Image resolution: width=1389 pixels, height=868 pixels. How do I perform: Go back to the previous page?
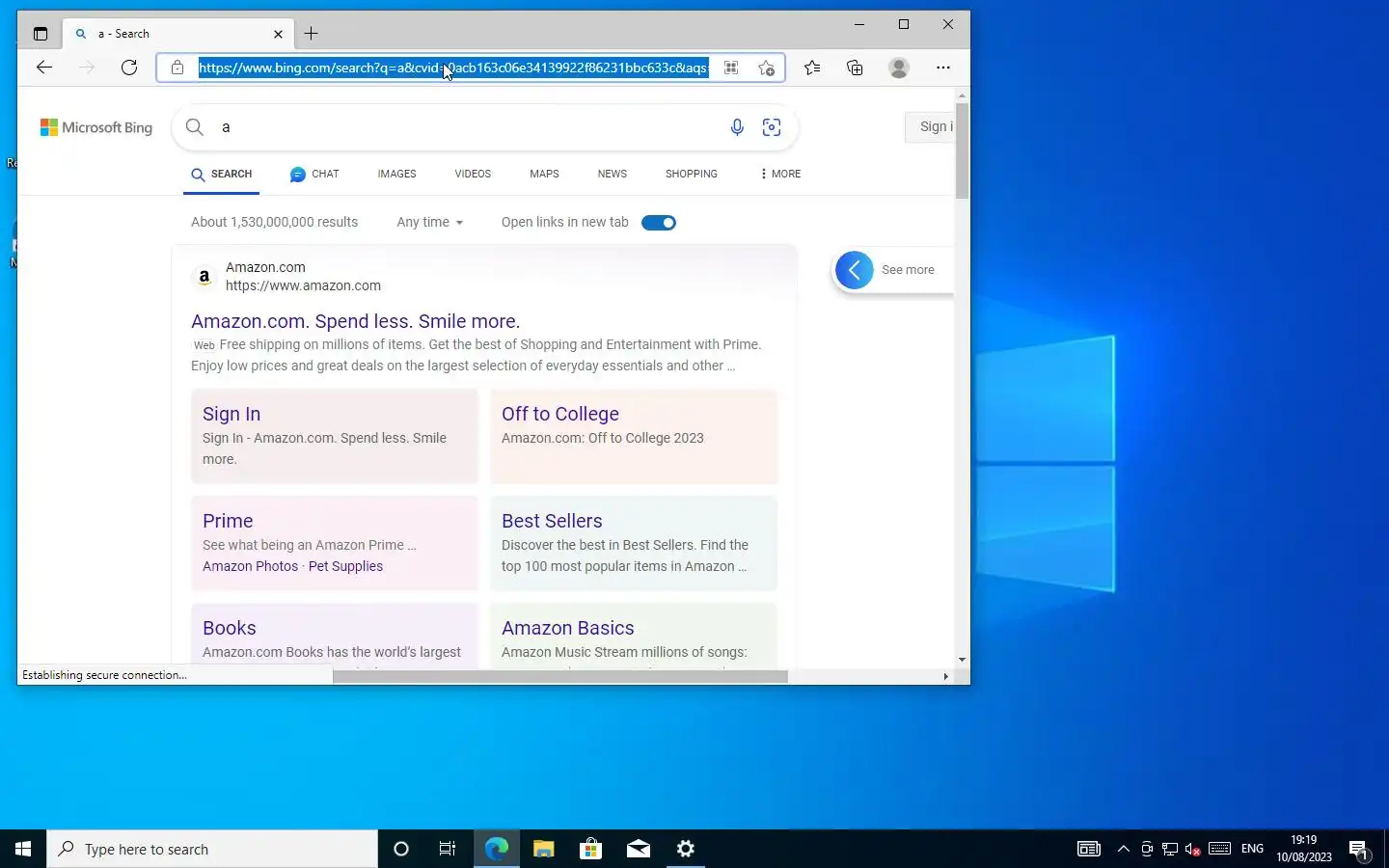[44, 68]
